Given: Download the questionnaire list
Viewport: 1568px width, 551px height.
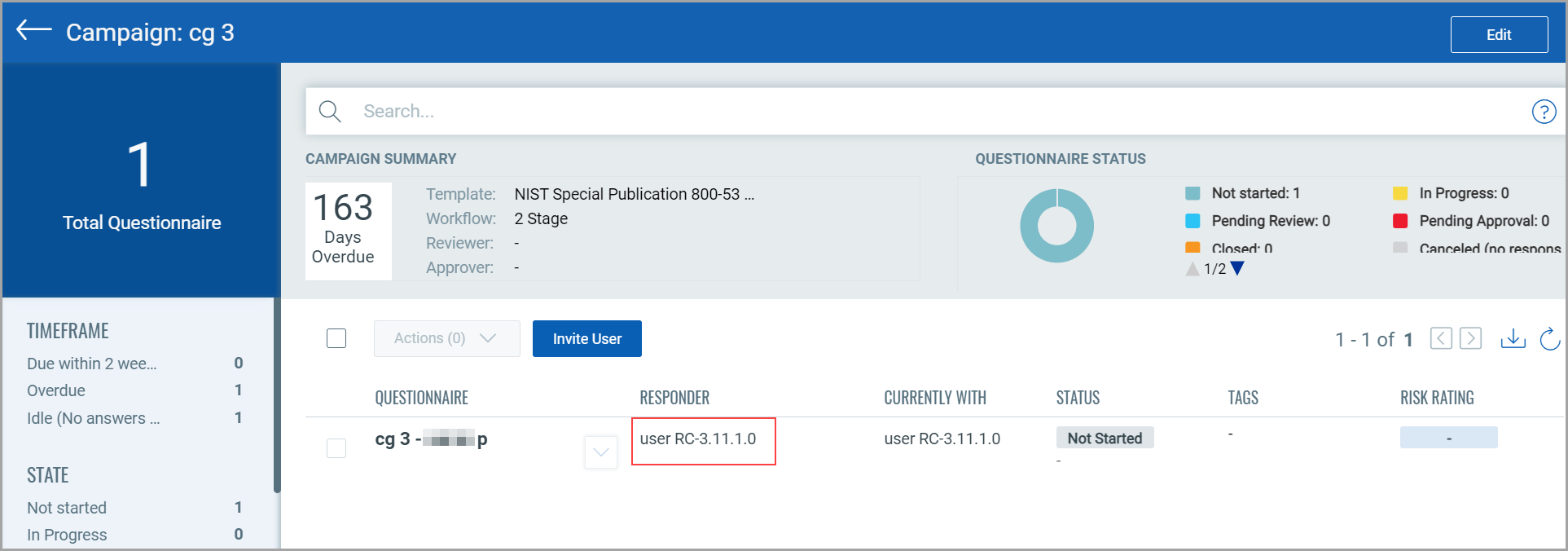Looking at the screenshot, I should point(1513,338).
